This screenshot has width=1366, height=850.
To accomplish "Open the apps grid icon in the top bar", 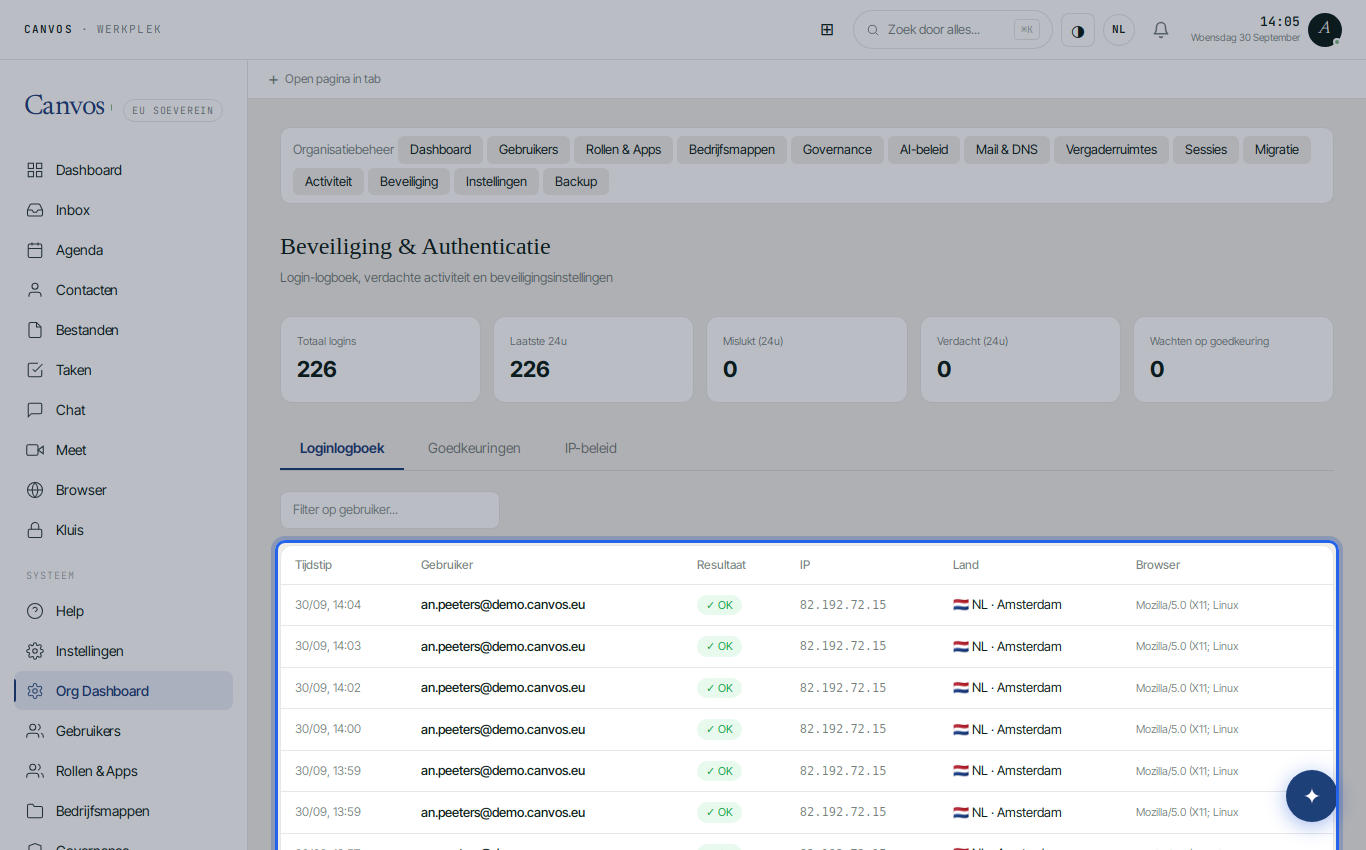I will [x=827, y=30].
